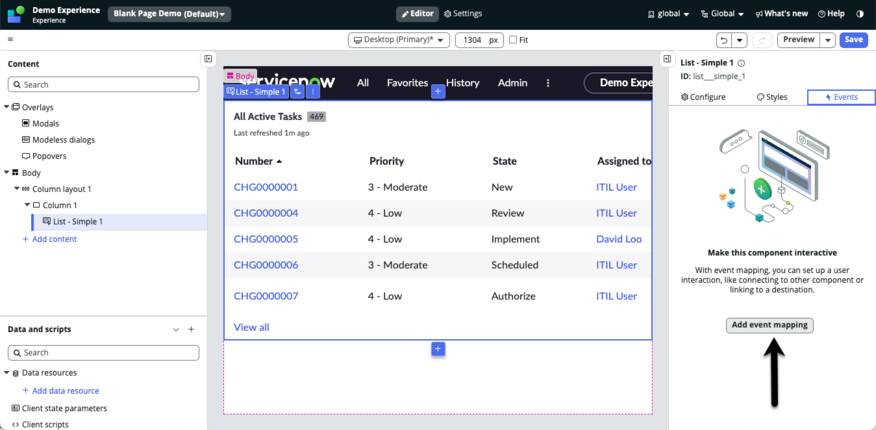
Task: Collapse the Data and scripts section chevron
Action: point(176,329)
